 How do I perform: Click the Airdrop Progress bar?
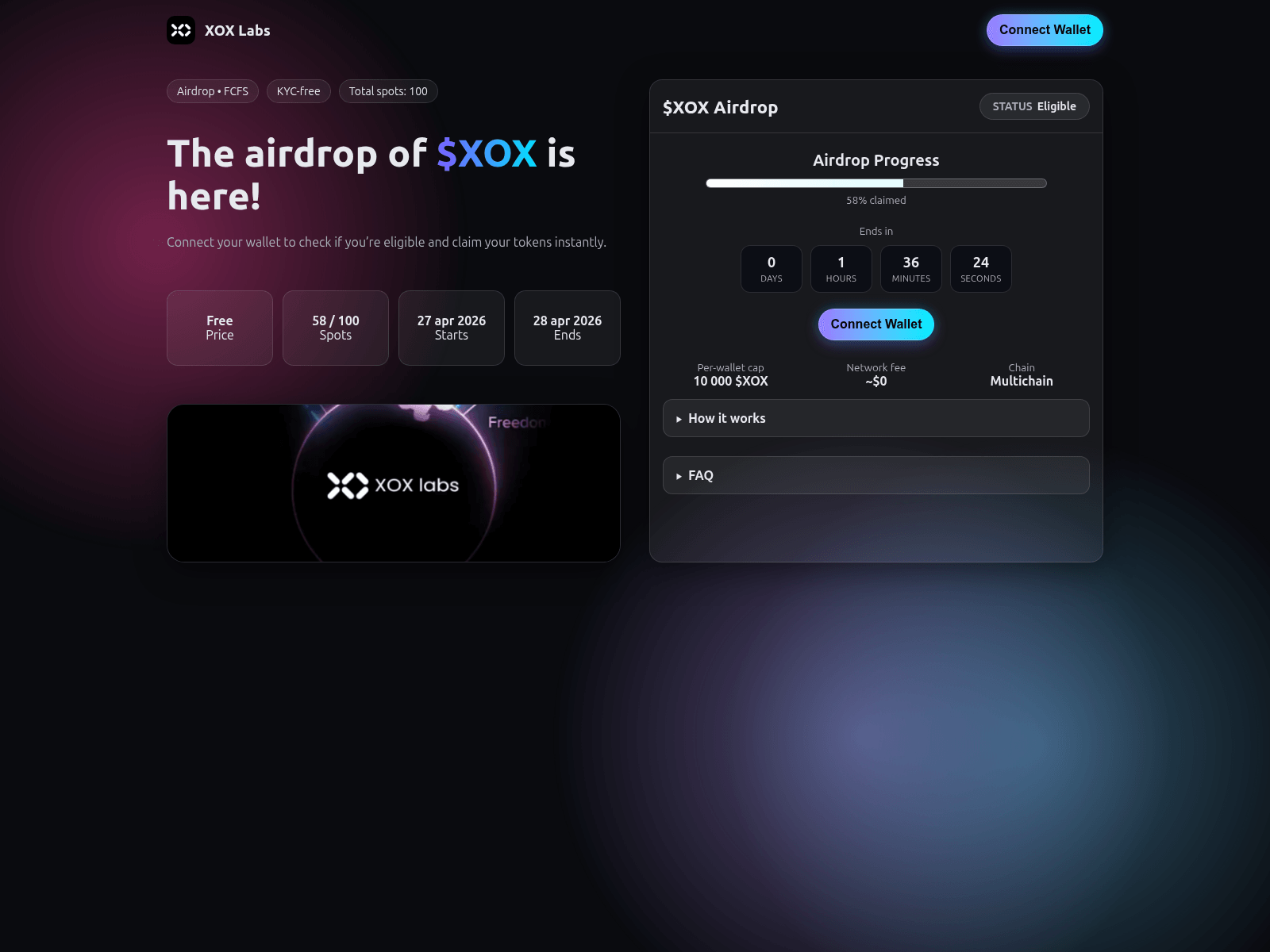pos(876,183)
